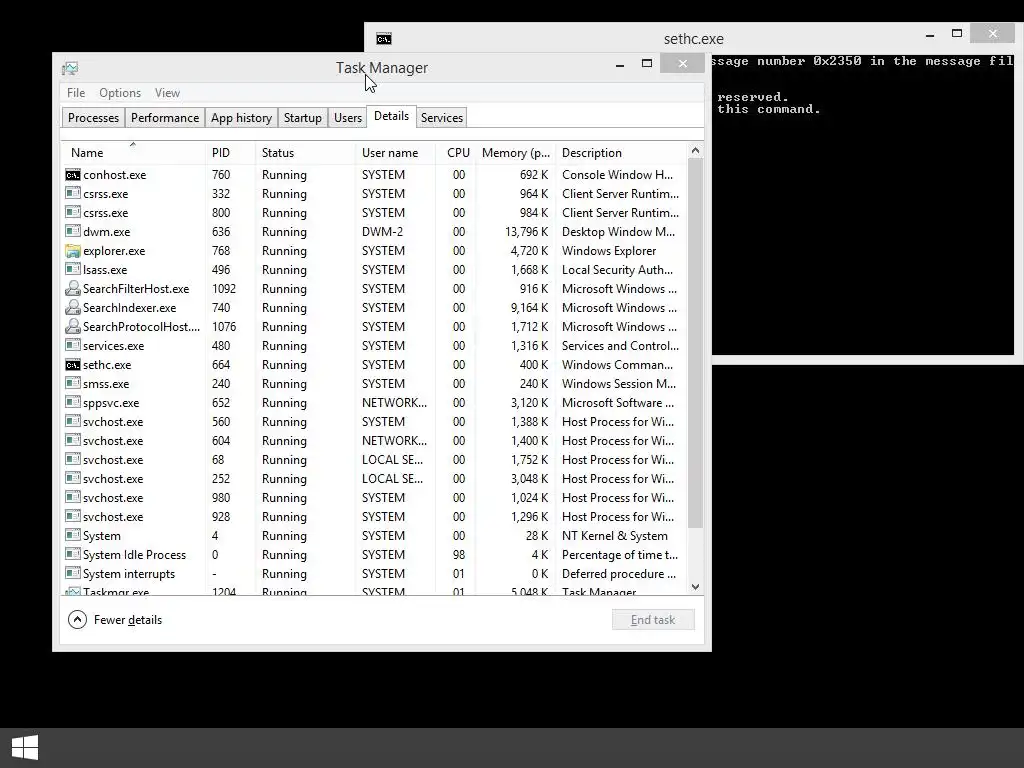1024x768 pixels.
Task: Click the dwm.exe process icon
Action: pyautogui.click(x=72, y=231)
